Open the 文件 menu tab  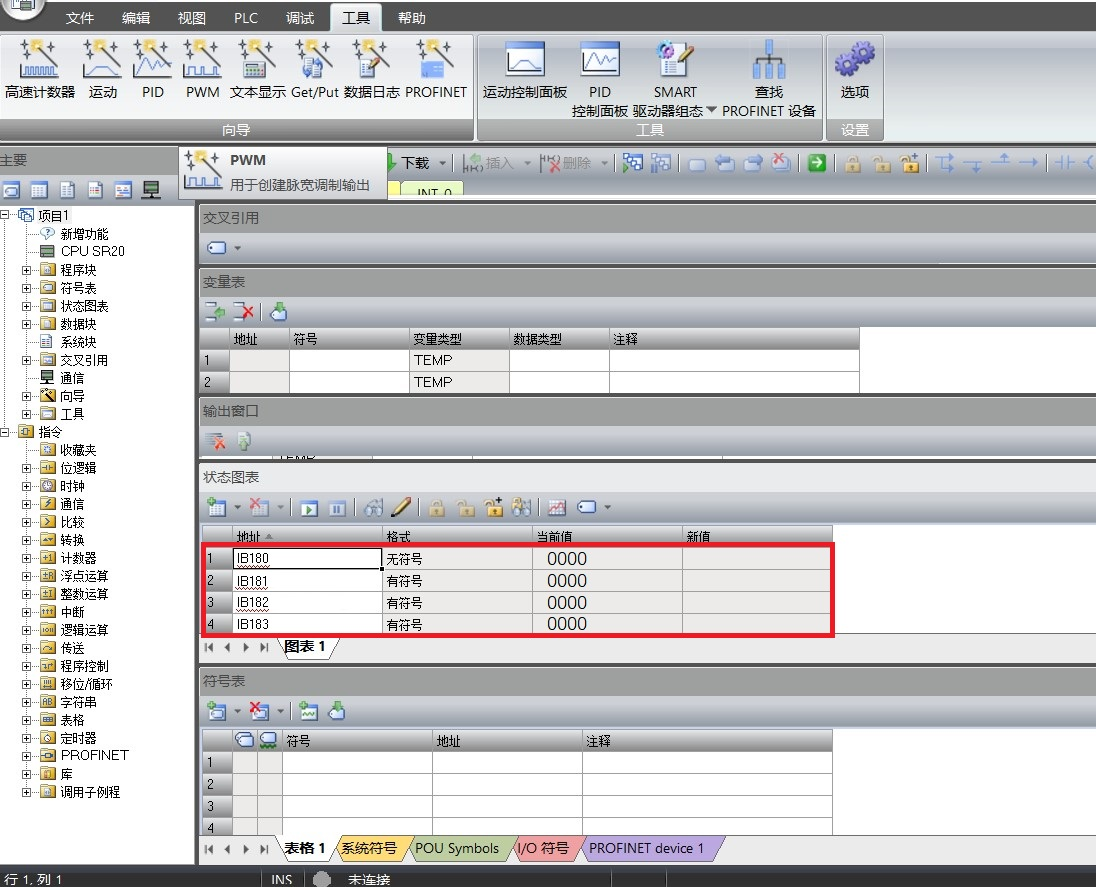80,17
